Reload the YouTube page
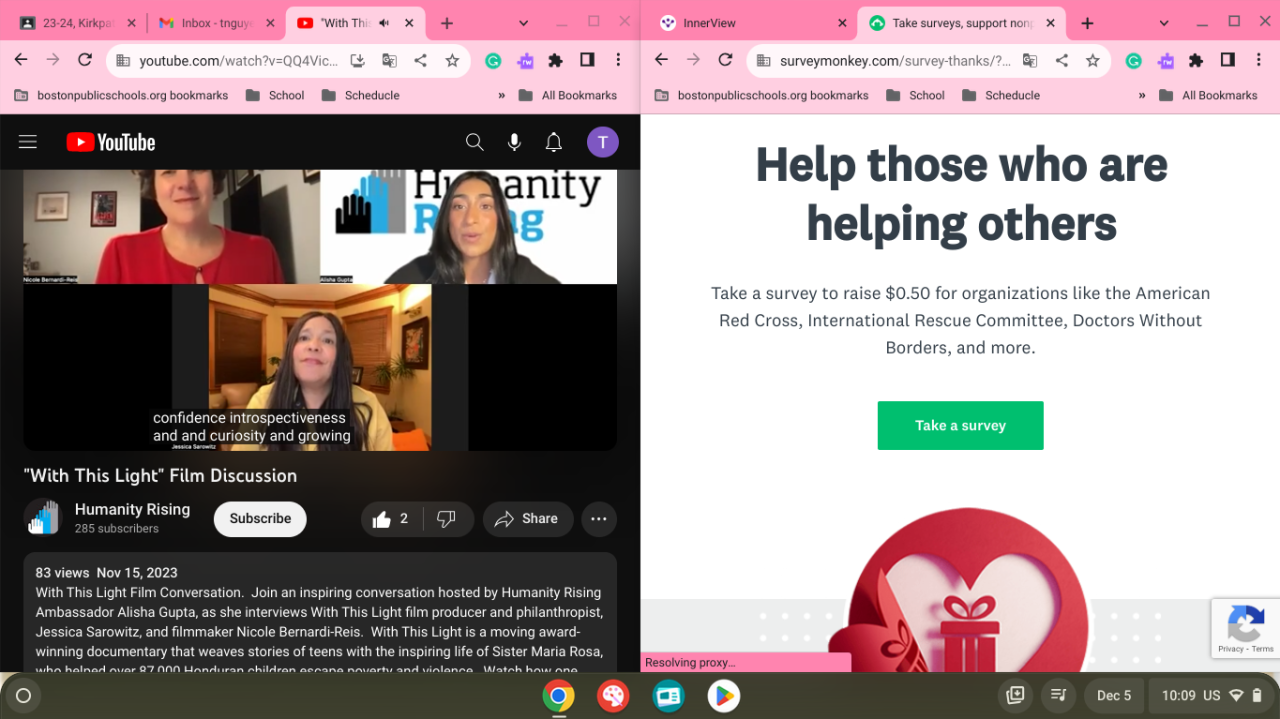 85,60
